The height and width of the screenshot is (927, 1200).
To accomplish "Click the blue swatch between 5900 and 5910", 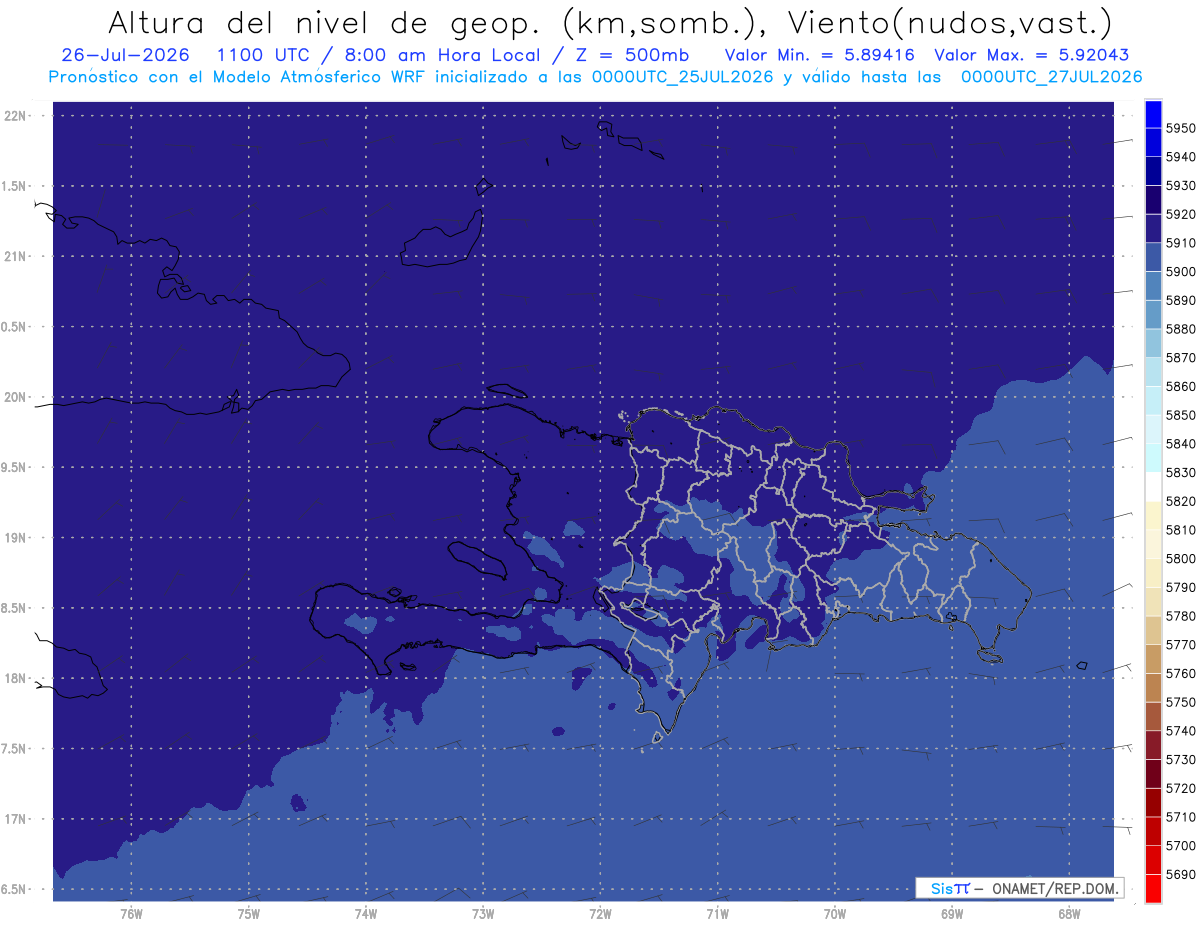I will click(1153, 257).
